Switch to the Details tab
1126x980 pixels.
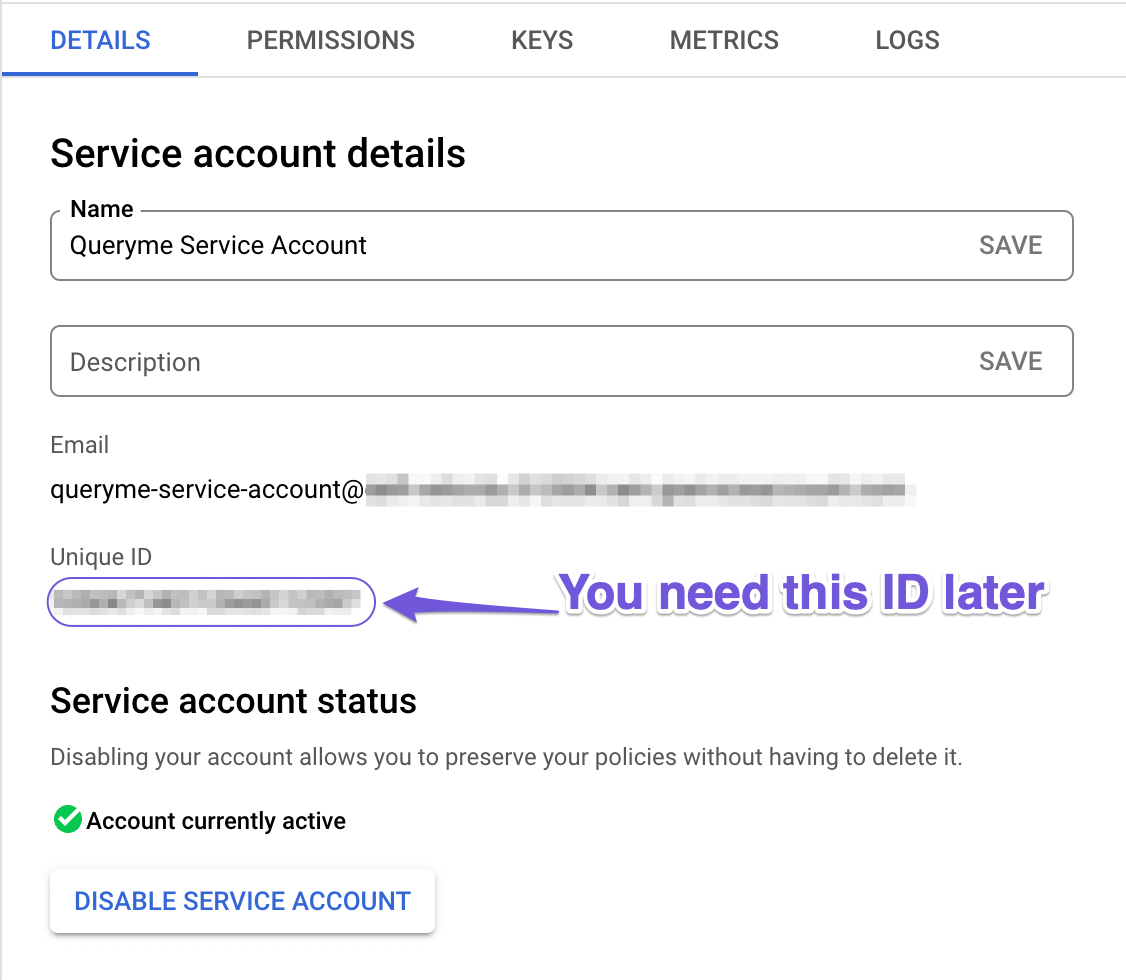pos(100,41)
